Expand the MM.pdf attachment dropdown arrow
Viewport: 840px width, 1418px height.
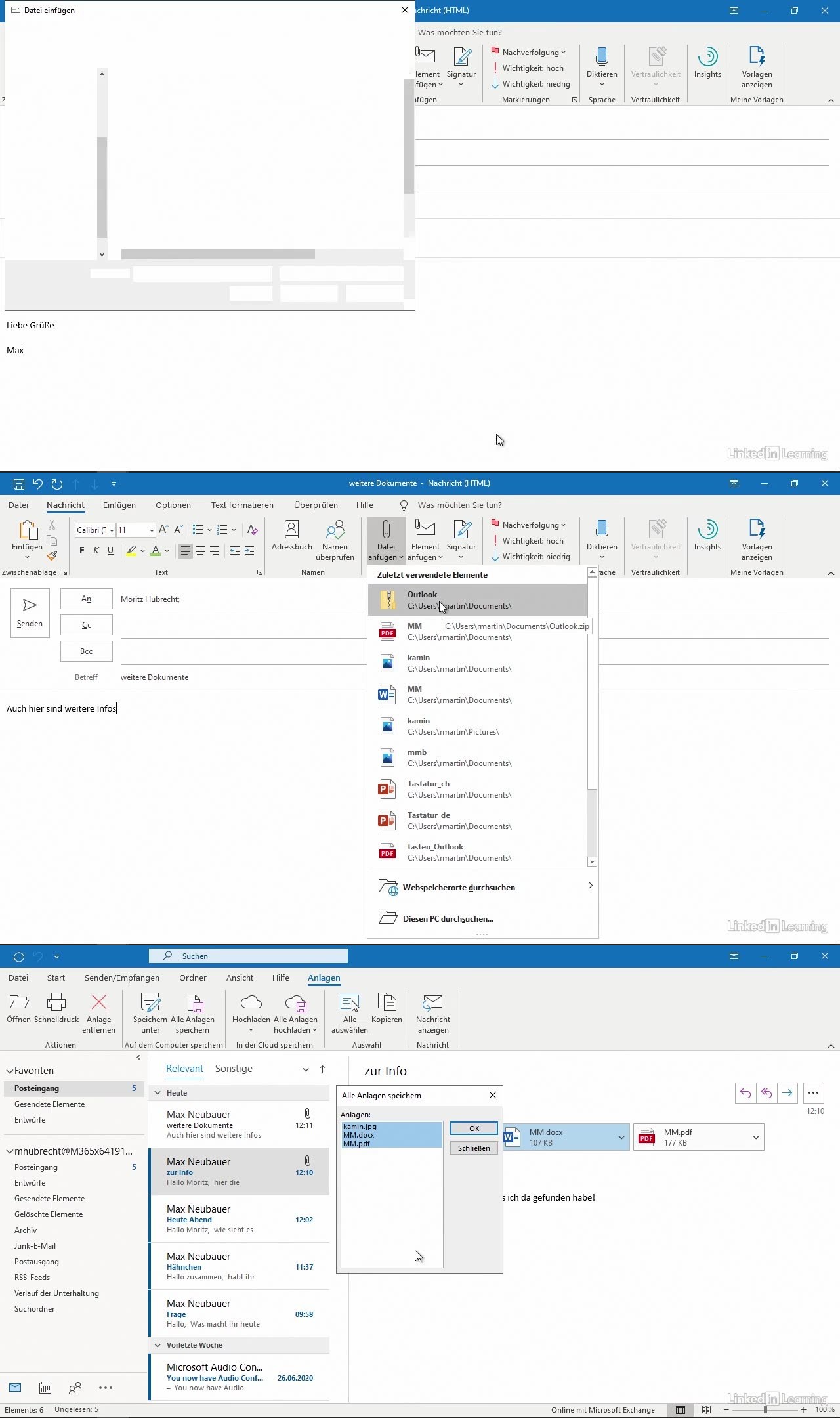point(755,1137)
